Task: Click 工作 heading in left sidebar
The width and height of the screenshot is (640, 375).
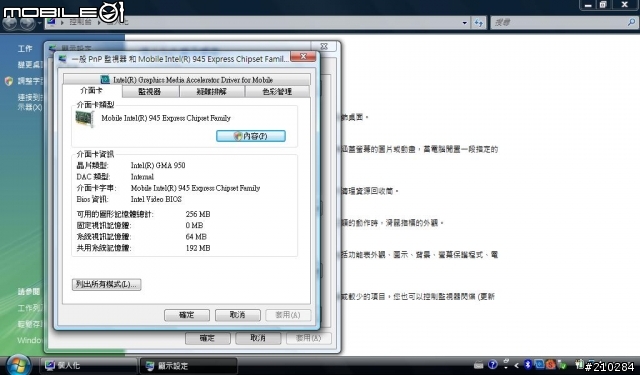Action: click(25, 49)
